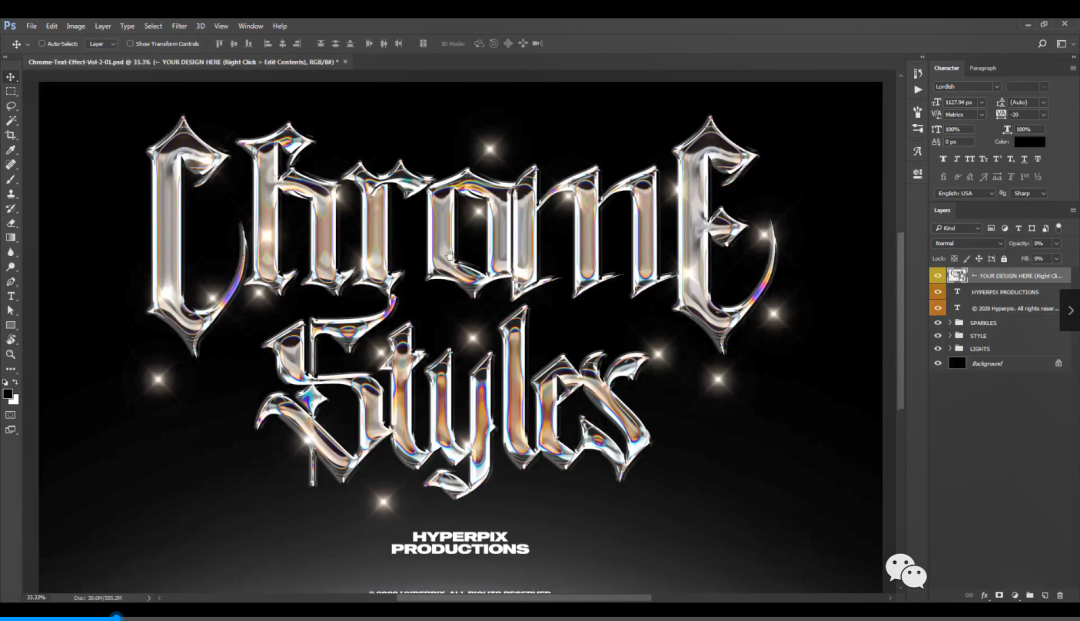Switch to the Character tab
Image resolution: width=1080 pixels, height=621 pixels.
[946, 68]
